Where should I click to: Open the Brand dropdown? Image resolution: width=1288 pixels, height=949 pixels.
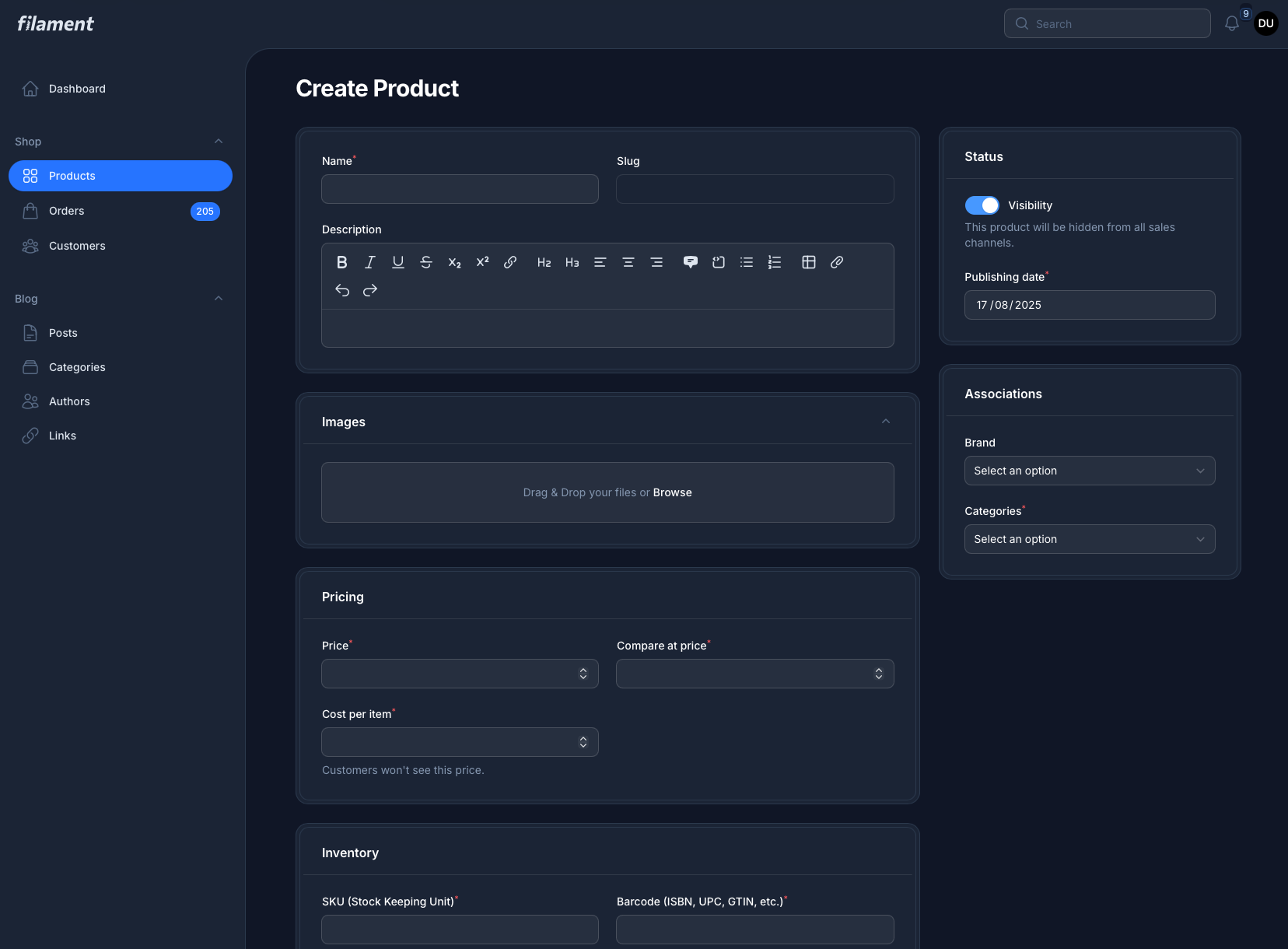(1089, 471)
